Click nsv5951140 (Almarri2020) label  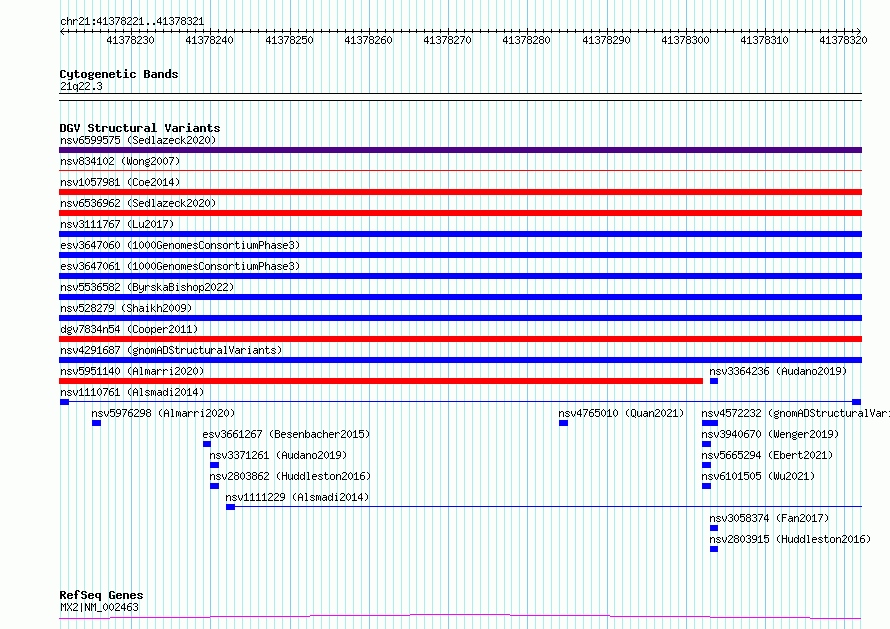[132, 371]
